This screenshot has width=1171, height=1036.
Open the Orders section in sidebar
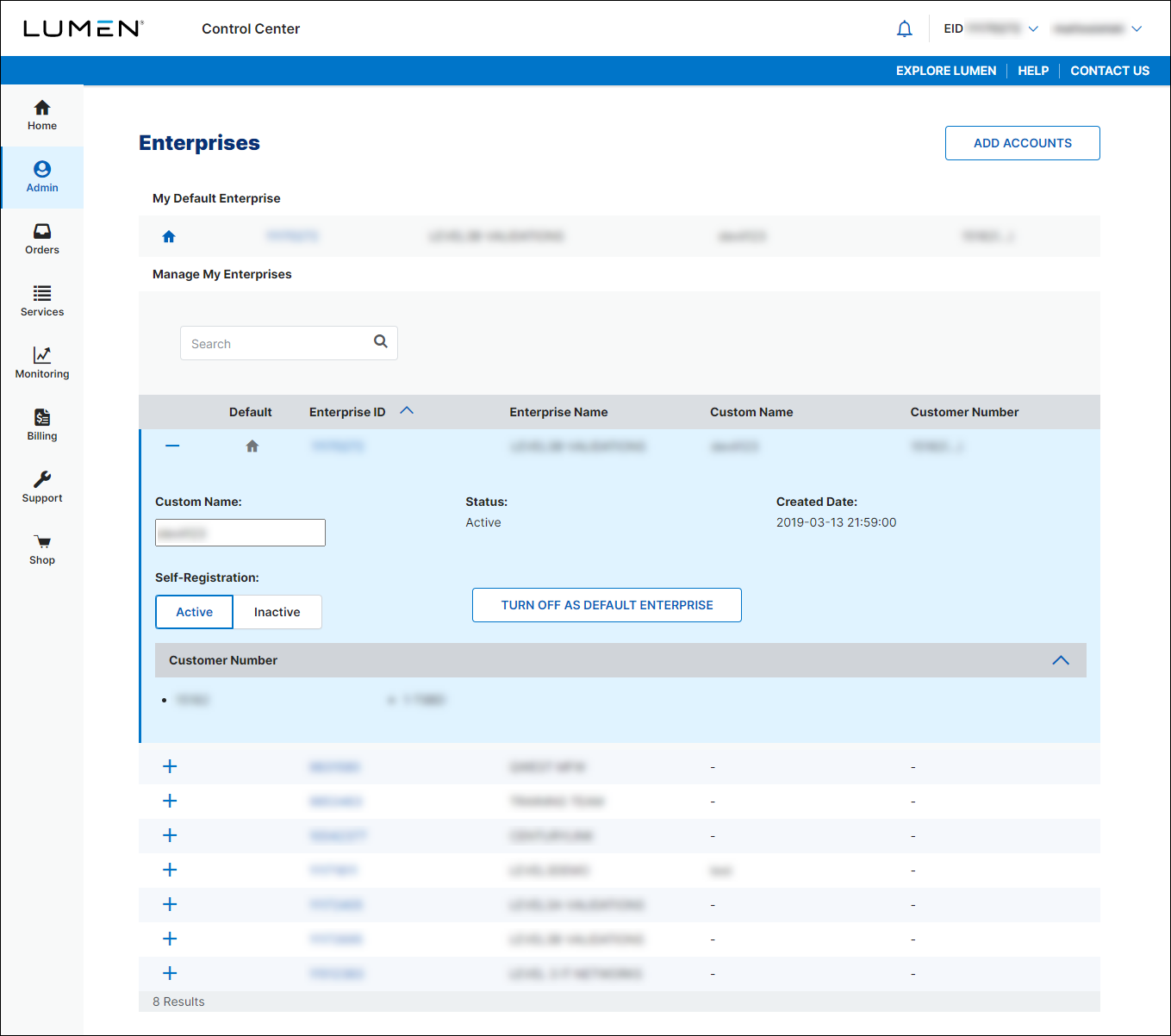42,240
